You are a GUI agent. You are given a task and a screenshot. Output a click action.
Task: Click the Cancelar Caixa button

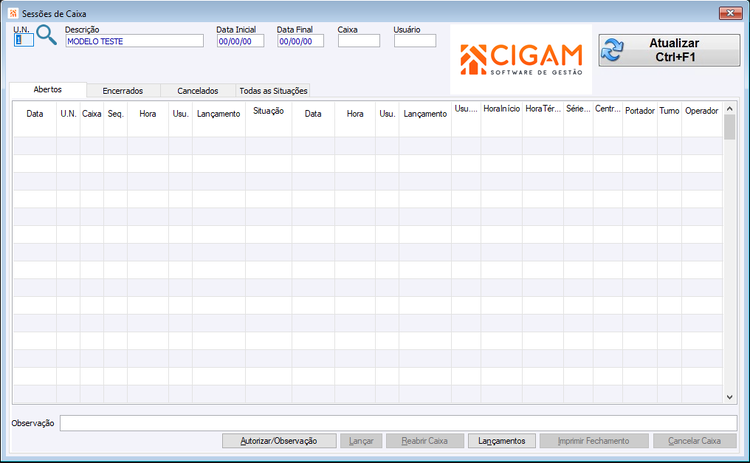(x=695, y=441)
